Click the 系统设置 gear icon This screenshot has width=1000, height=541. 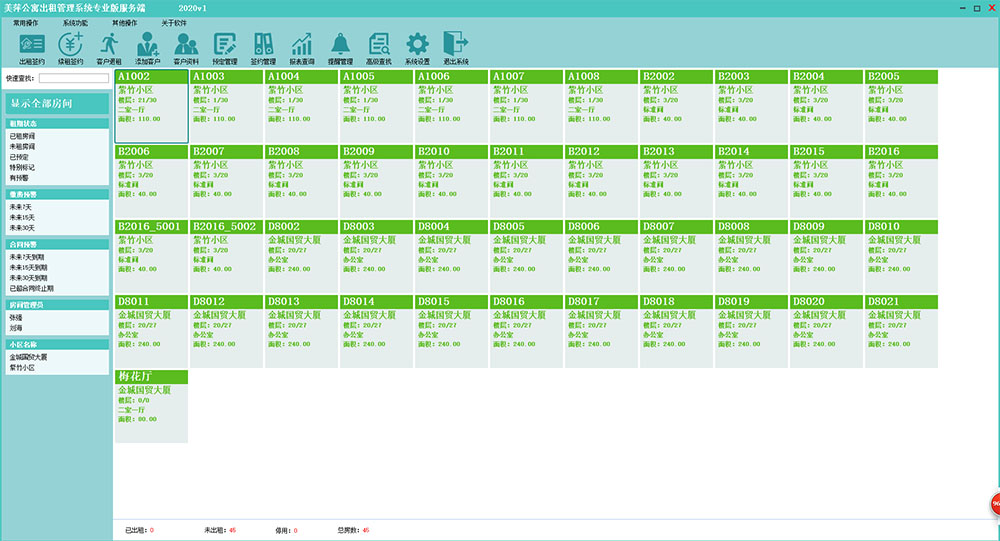coord(417,47)
